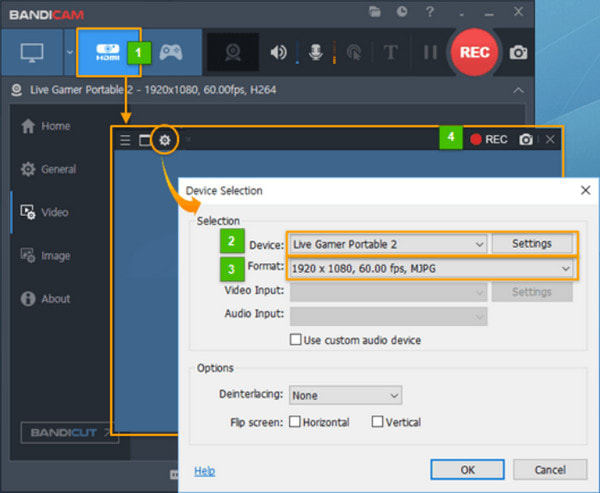Screen dimensions: 600x493
Task: Enable Vertical flip screen checkbox
Action: (x=377, y=422)
